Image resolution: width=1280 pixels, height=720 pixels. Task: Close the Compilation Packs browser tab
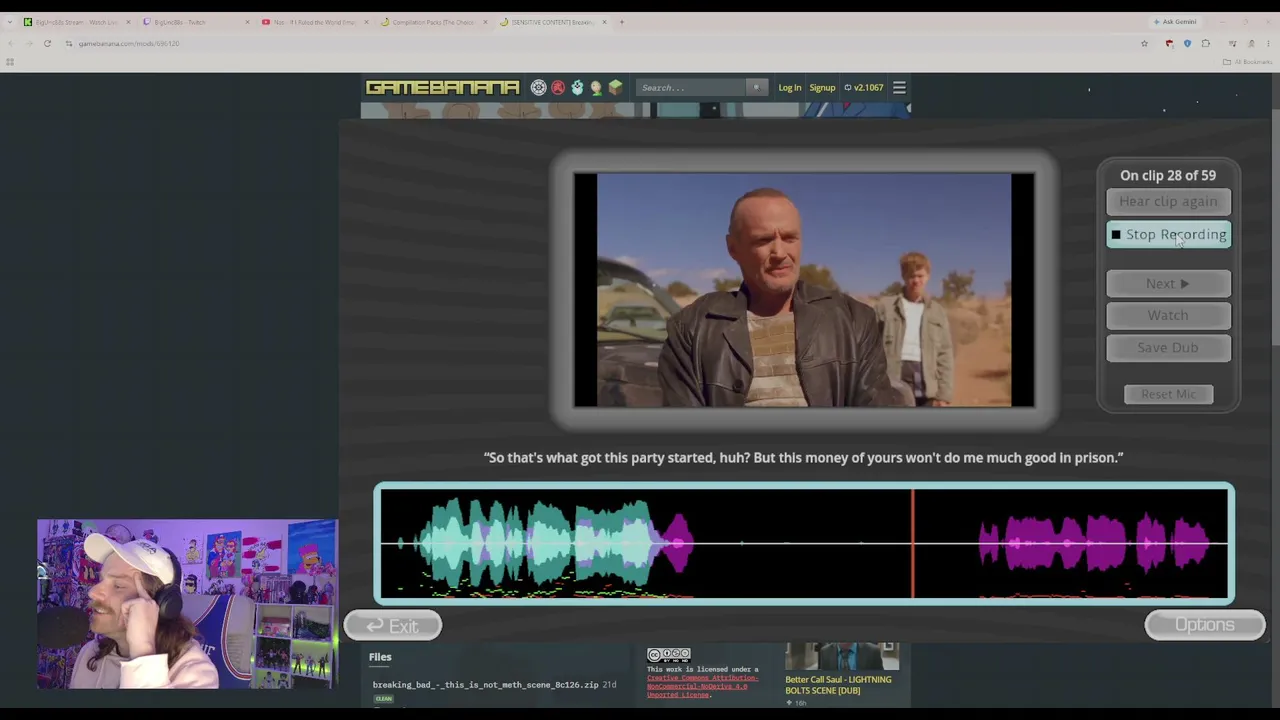485,22
